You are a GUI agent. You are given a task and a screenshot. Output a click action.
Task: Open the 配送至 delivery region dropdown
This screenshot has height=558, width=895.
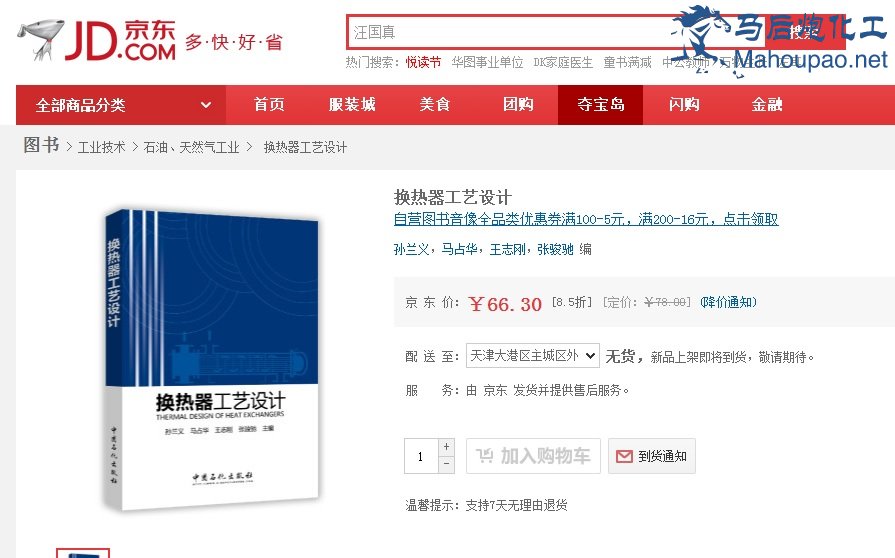coord(533,356)
